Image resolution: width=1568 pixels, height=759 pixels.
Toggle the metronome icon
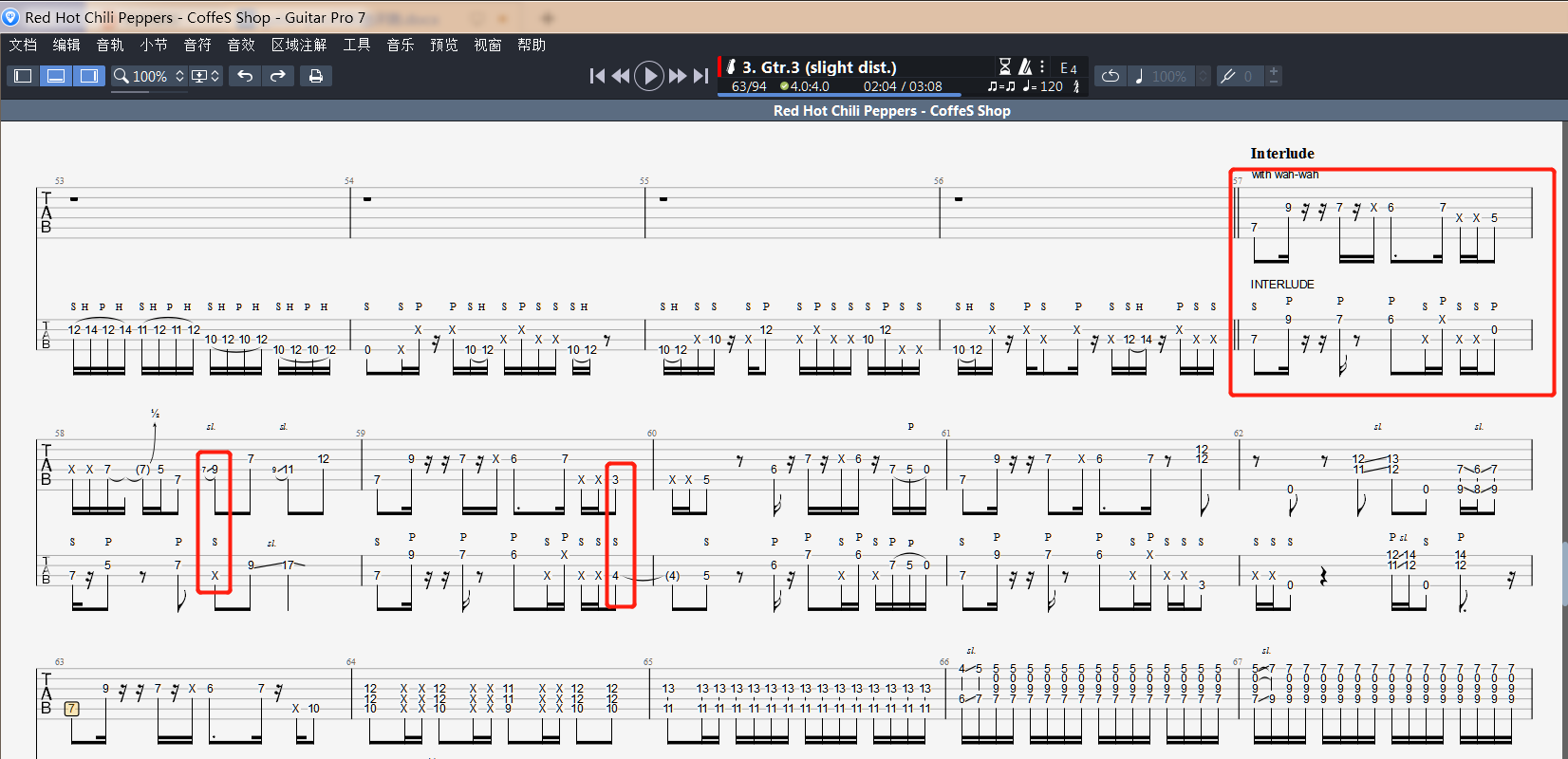point(1025,66)
